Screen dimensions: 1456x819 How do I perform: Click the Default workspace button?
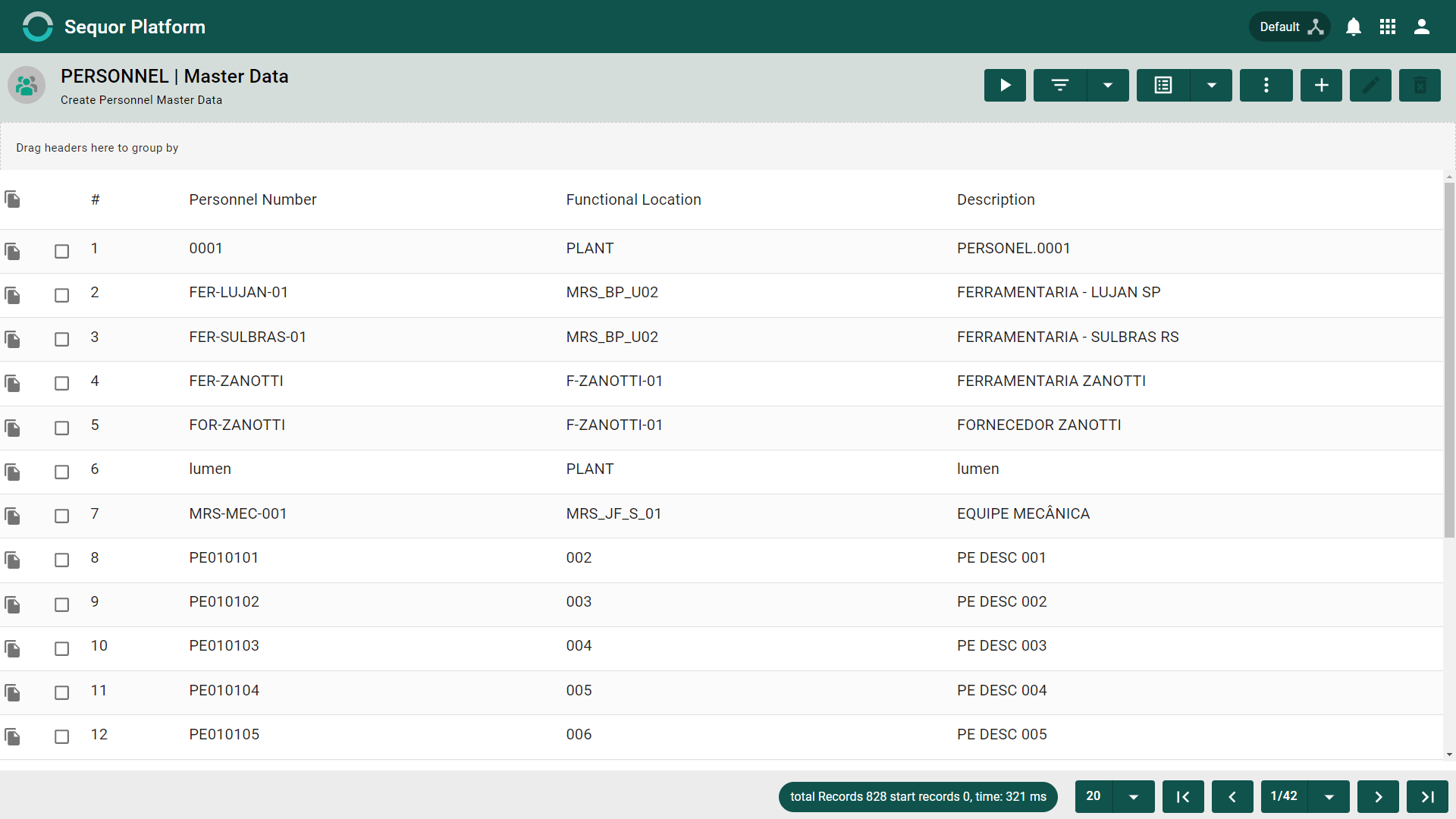1290,27
